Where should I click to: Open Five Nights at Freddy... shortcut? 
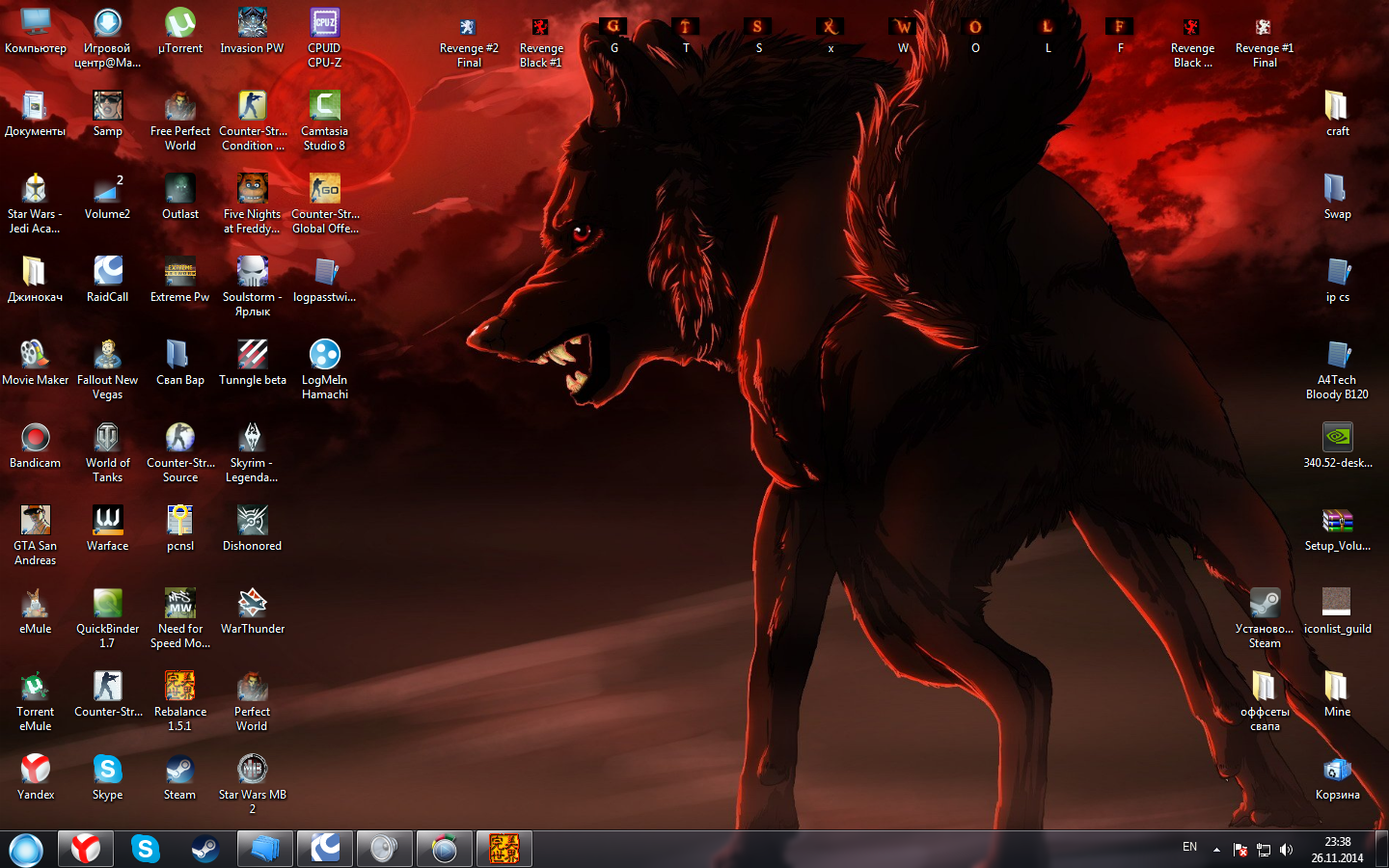click(x=252, y=204)
